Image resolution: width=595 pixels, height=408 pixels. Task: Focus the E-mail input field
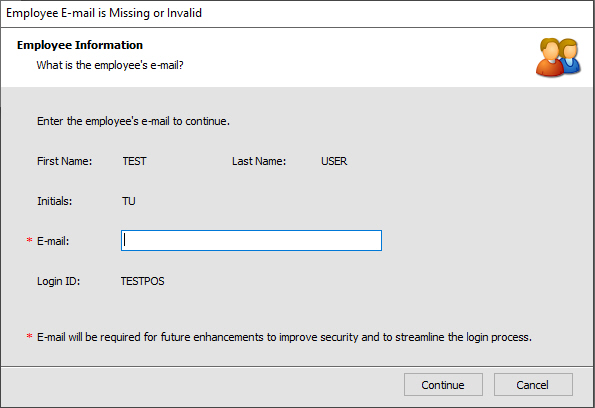[251, 240]
